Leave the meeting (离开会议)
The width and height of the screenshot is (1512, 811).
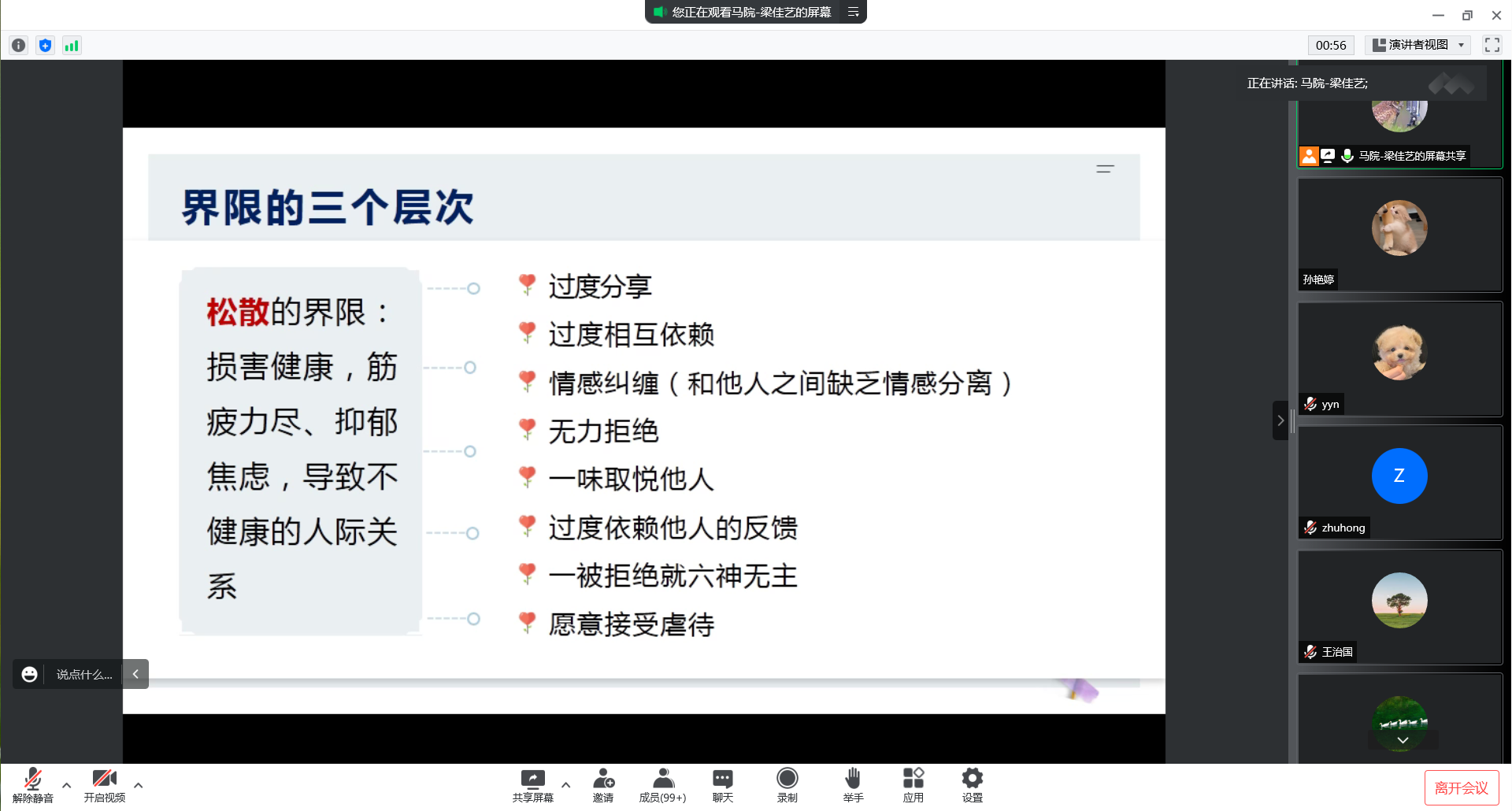1461,788
